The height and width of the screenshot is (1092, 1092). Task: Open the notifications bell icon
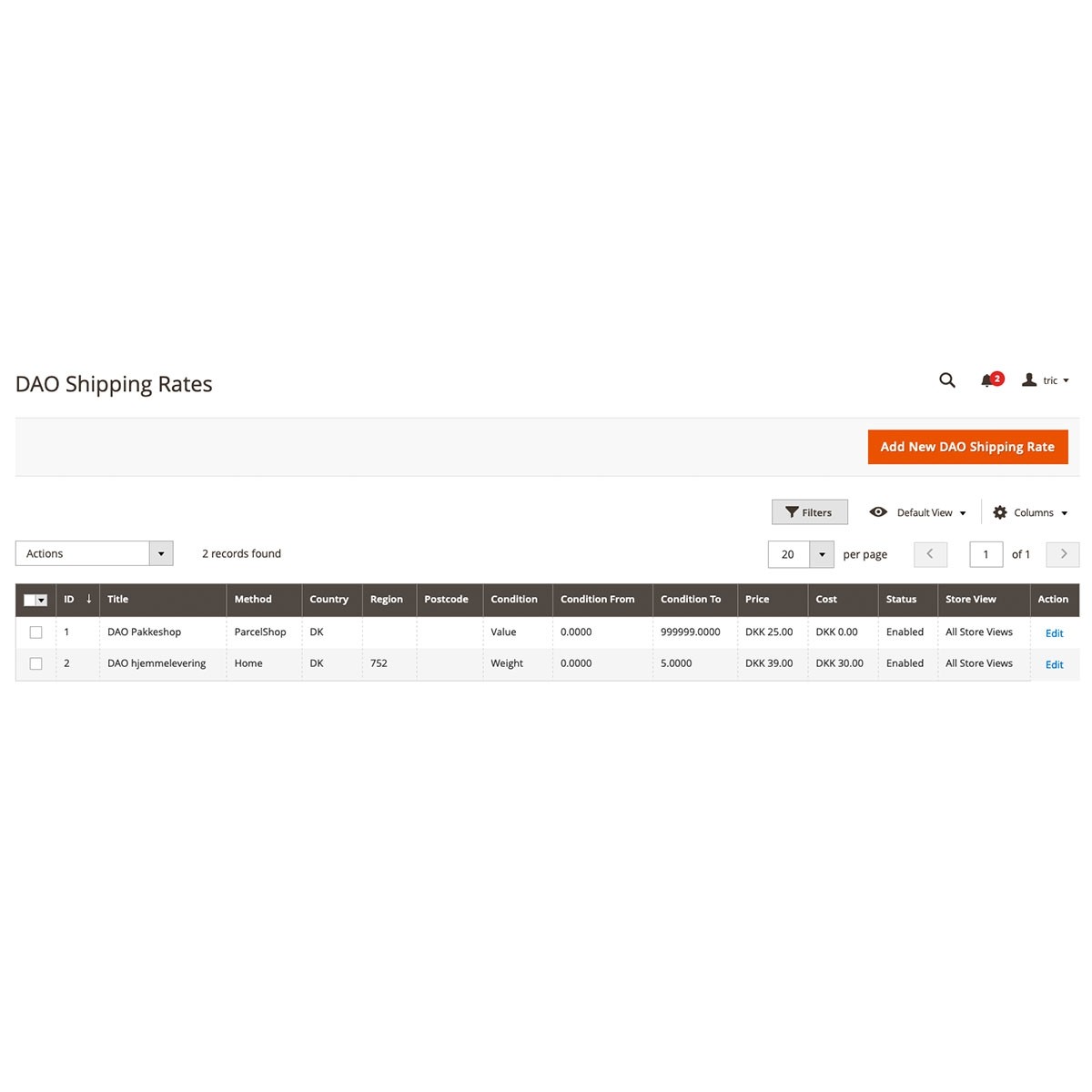(x=987, y=380)
